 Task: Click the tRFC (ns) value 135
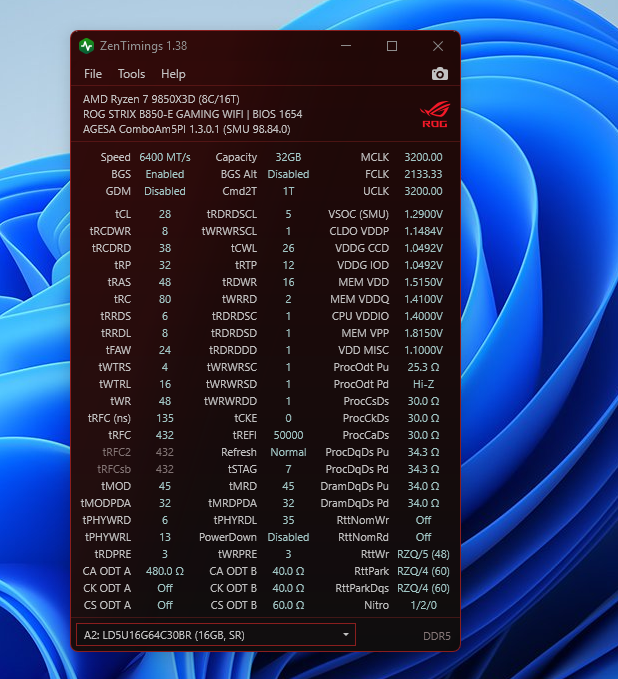tap(165, 418)
